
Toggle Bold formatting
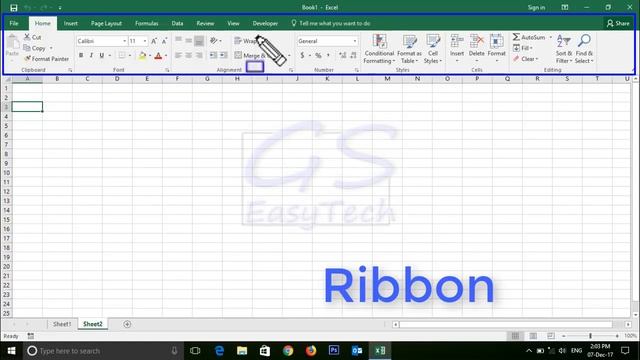pos(81,55)
